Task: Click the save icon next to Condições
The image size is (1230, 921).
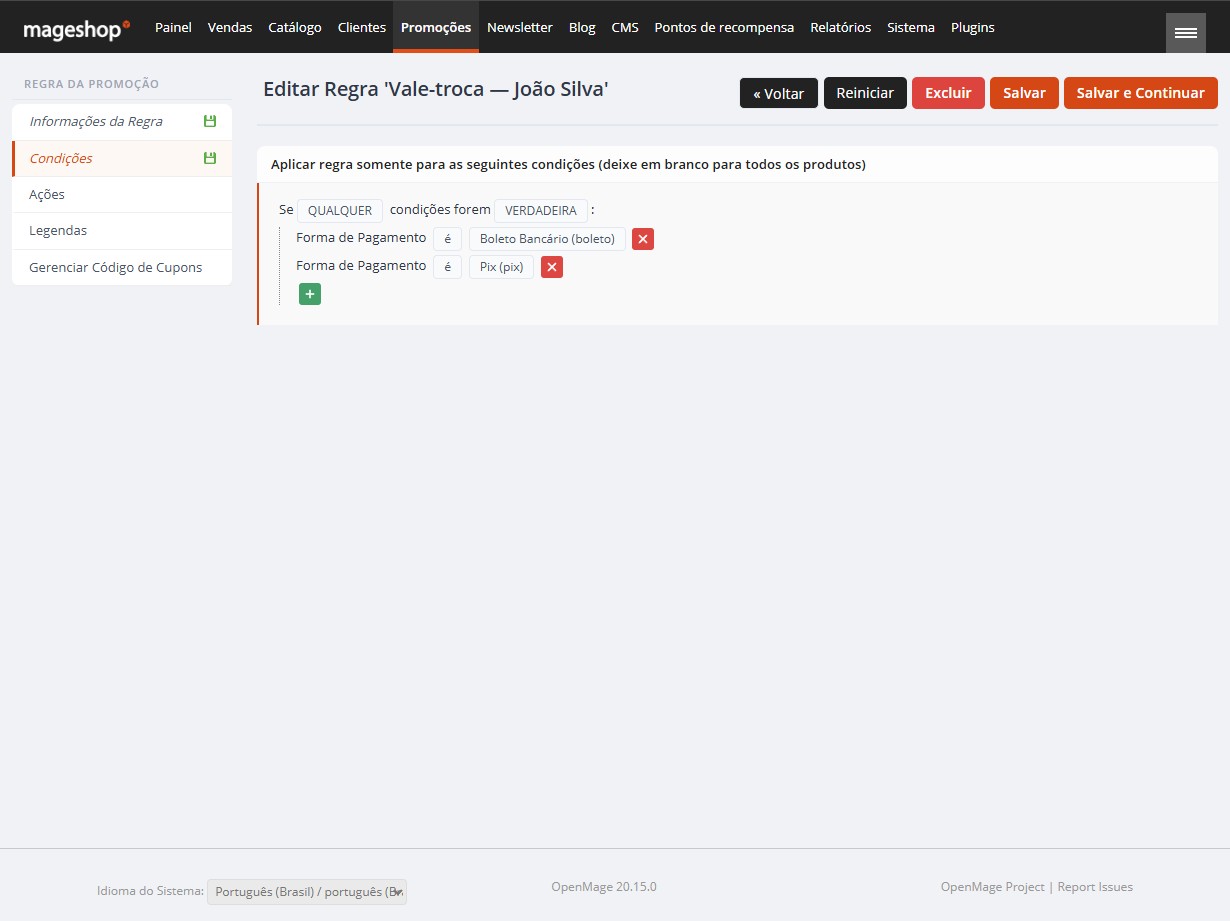Action: coord(209,158)
